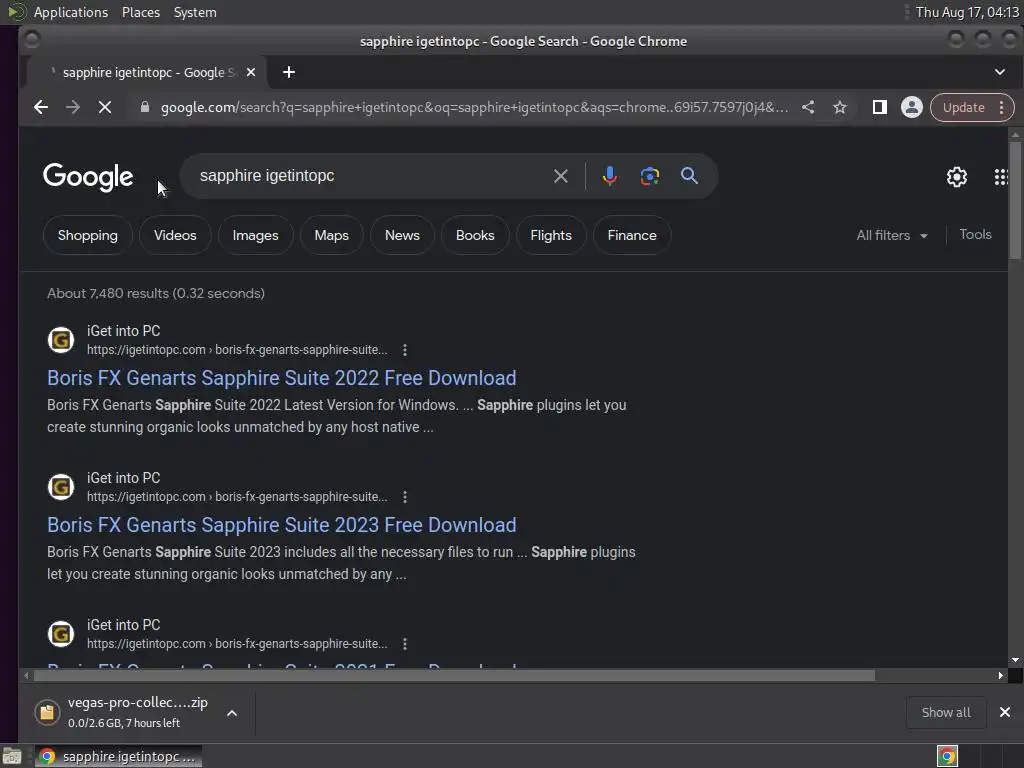1024x768 pixels.
Task: Click the About 7,480 results text
Action: (155, 293)
